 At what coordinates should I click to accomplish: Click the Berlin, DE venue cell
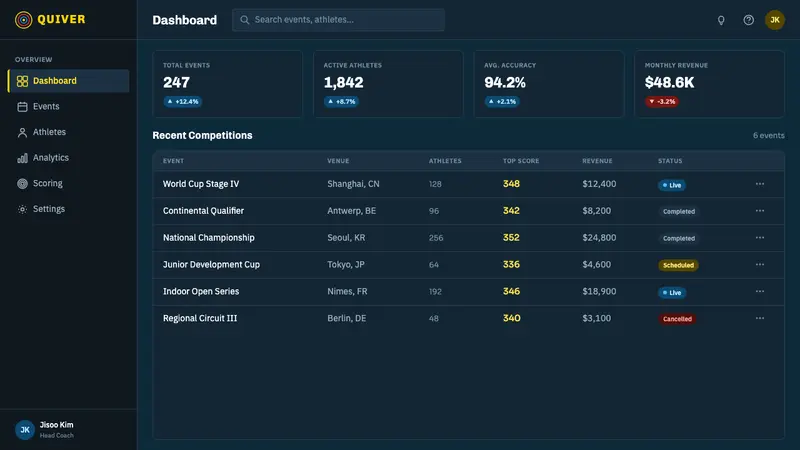[346, 318]
